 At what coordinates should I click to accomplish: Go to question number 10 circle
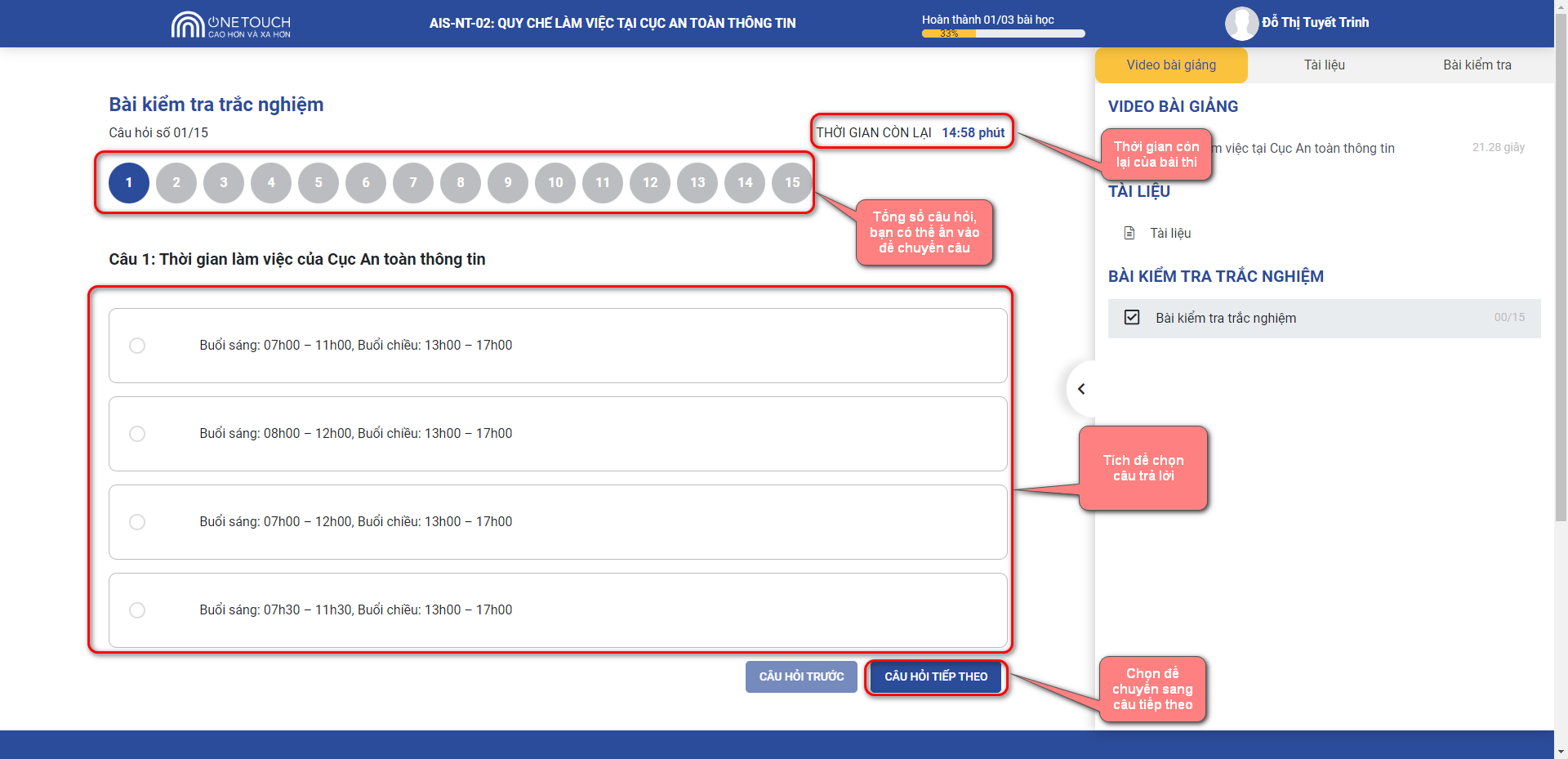[x=555, y=183]
